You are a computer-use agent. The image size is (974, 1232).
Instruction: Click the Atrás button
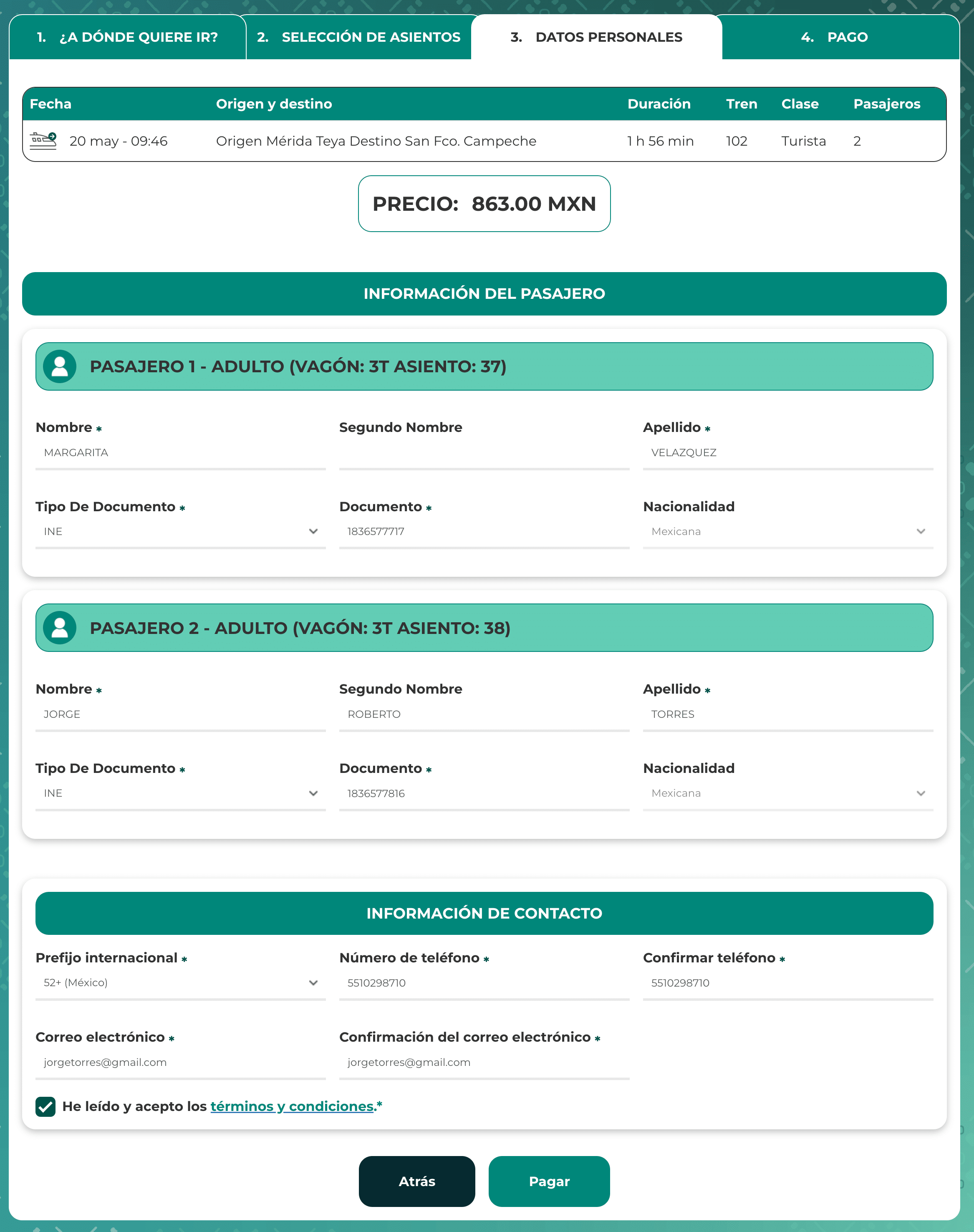click(x=417, y=1181)
